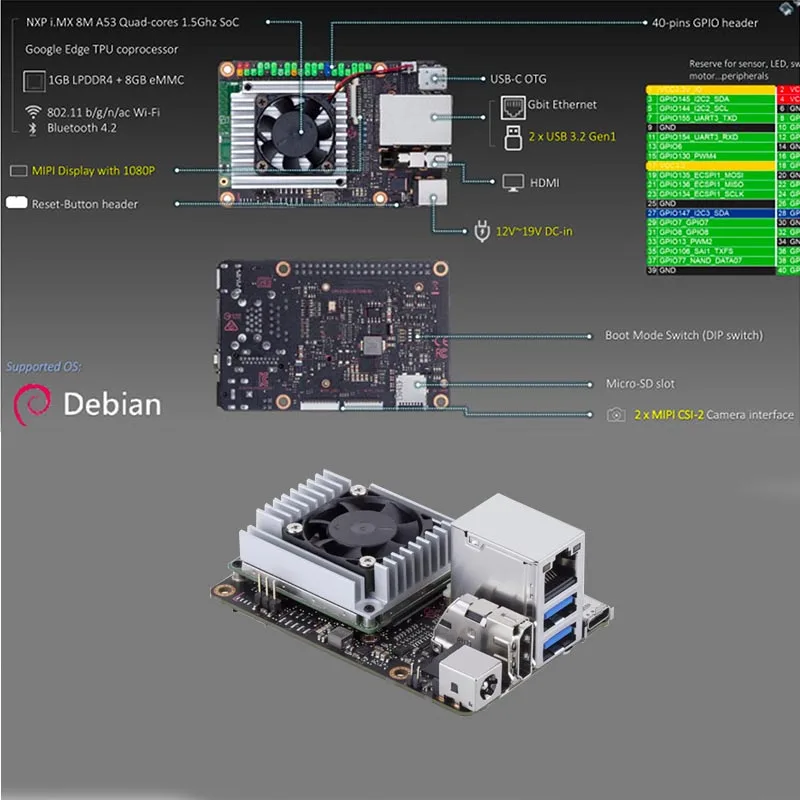
Task: Click the top-view board photo with fan
Action: (x=336, y=133)
